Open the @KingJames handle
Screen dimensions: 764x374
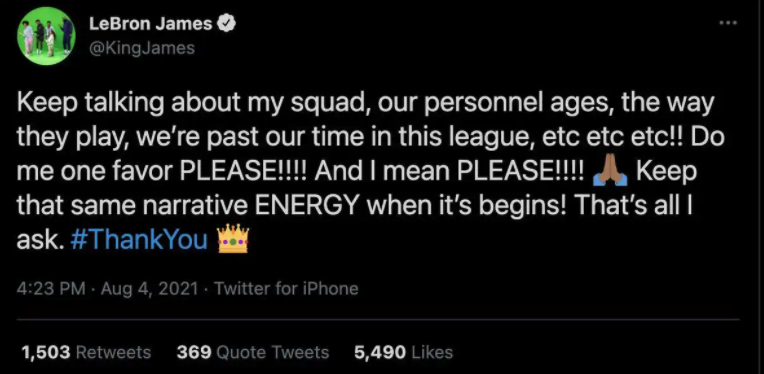[142, 48]
